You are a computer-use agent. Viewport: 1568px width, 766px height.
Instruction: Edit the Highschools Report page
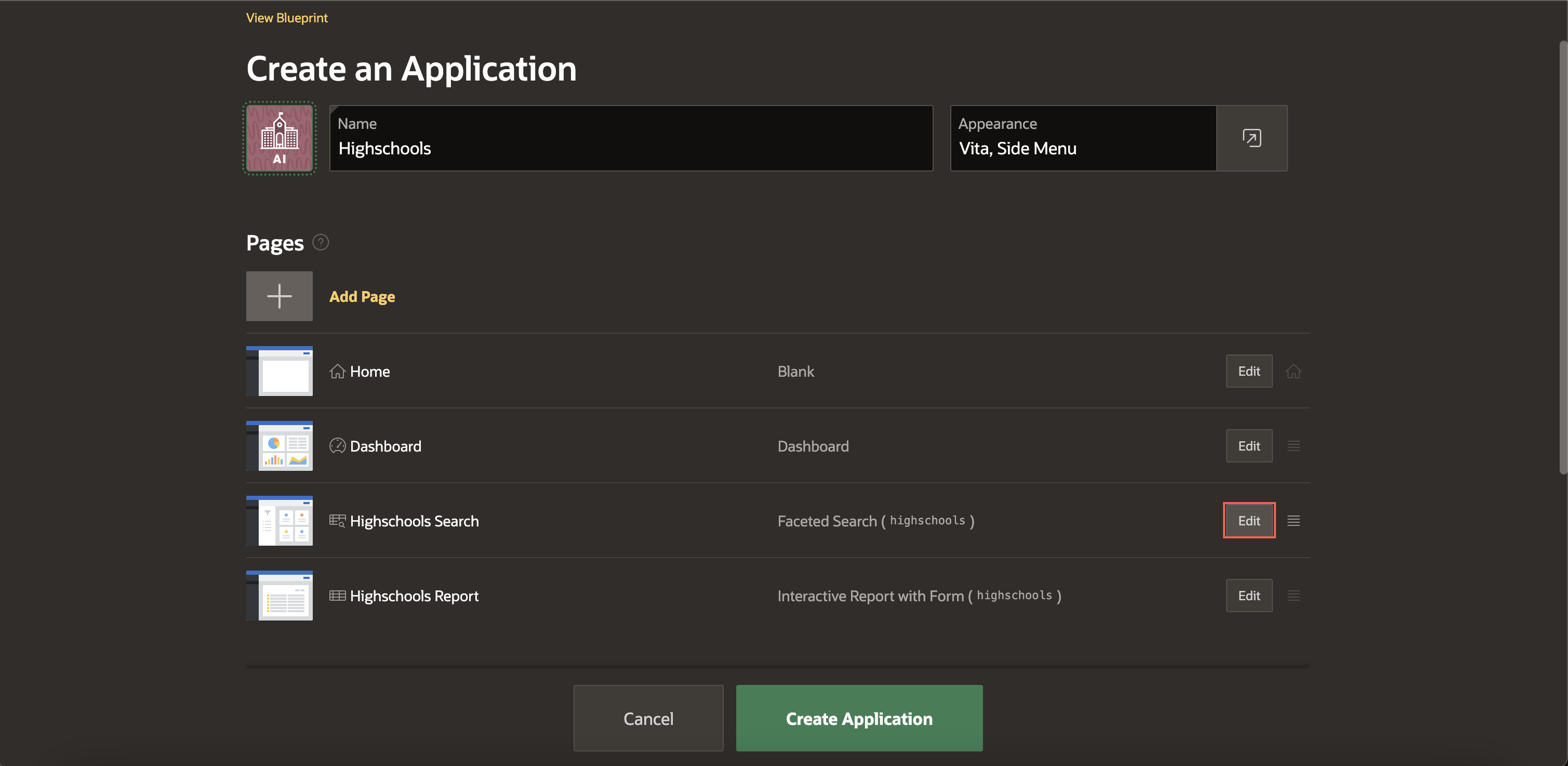coord(1249,596)
